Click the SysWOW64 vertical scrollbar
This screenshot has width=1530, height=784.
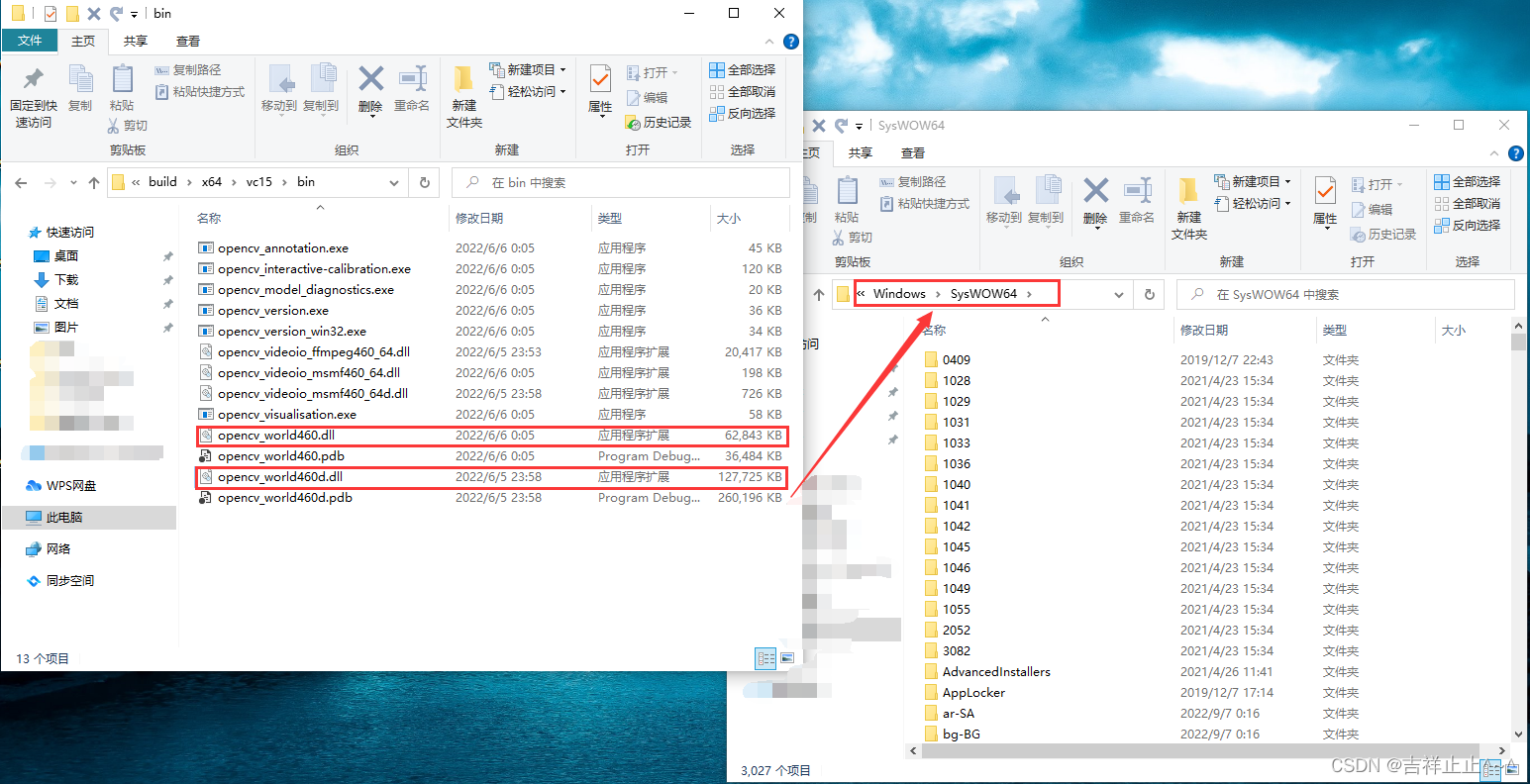[x=1519, y=342]
